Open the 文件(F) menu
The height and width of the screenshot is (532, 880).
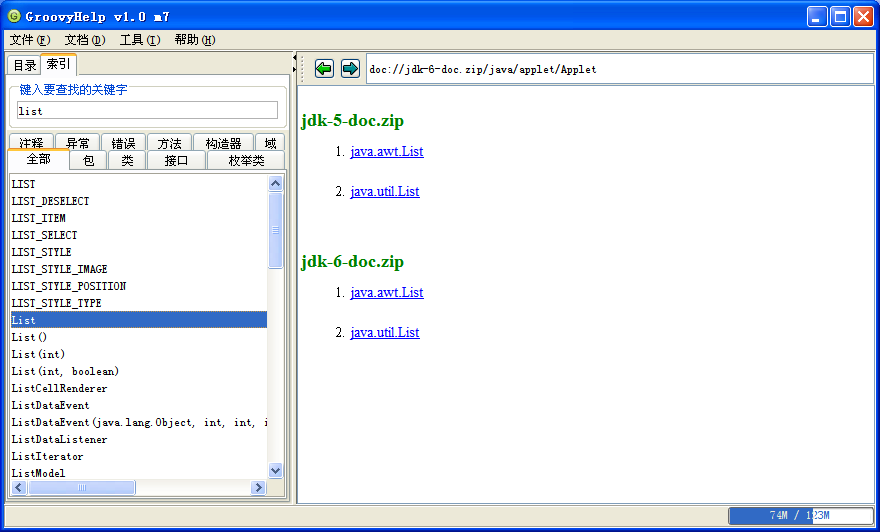click(30, 40)
